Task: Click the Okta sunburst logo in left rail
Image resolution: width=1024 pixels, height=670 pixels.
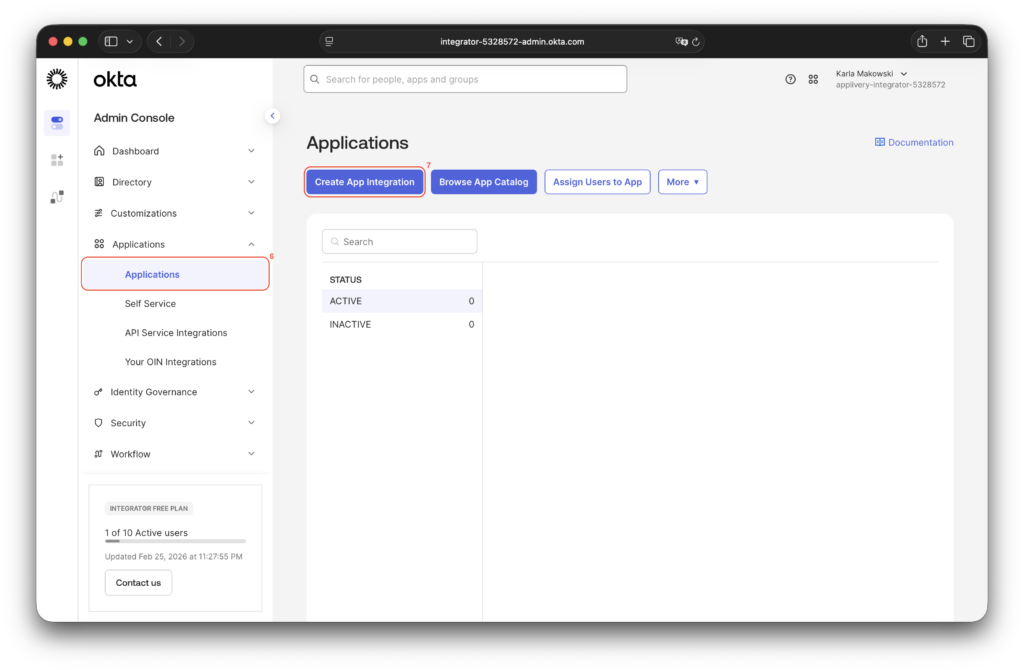Action: [57, 79]
